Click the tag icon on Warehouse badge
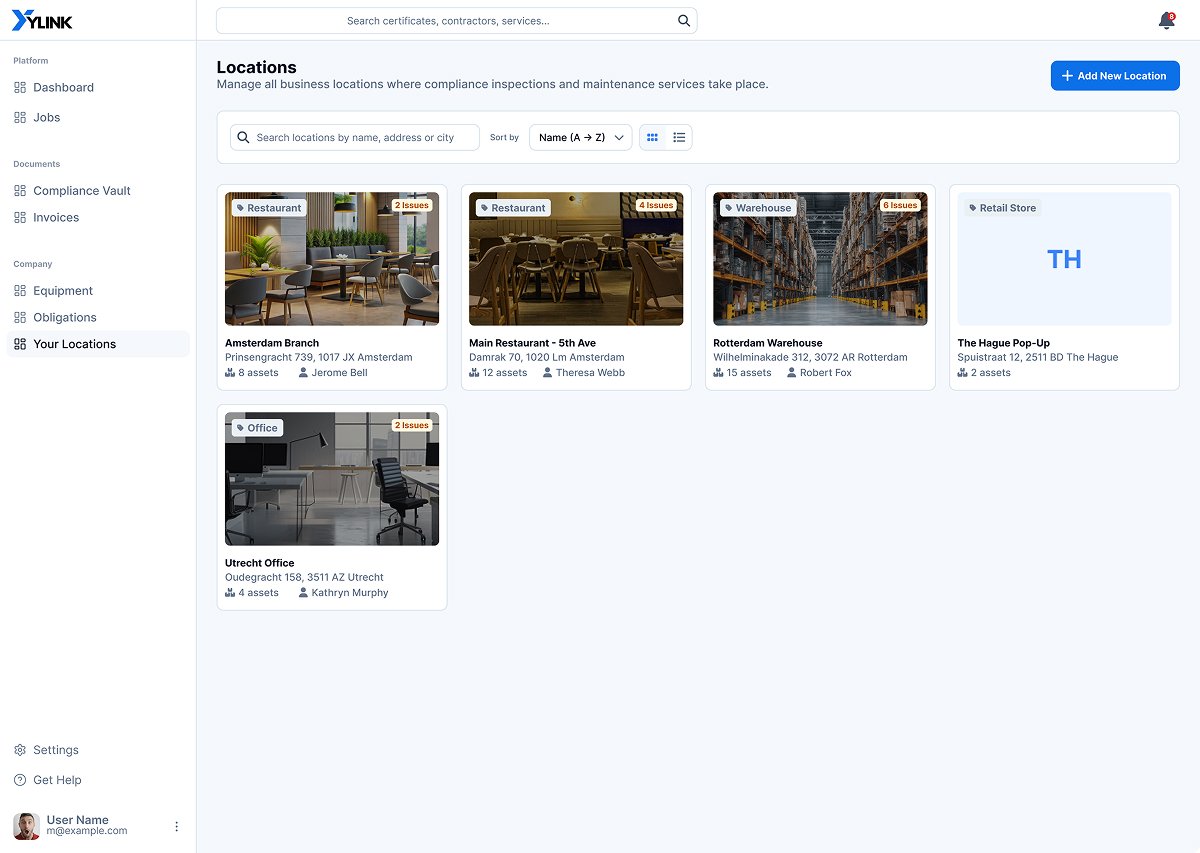1200x853 pixels. (x=728, y=208)
